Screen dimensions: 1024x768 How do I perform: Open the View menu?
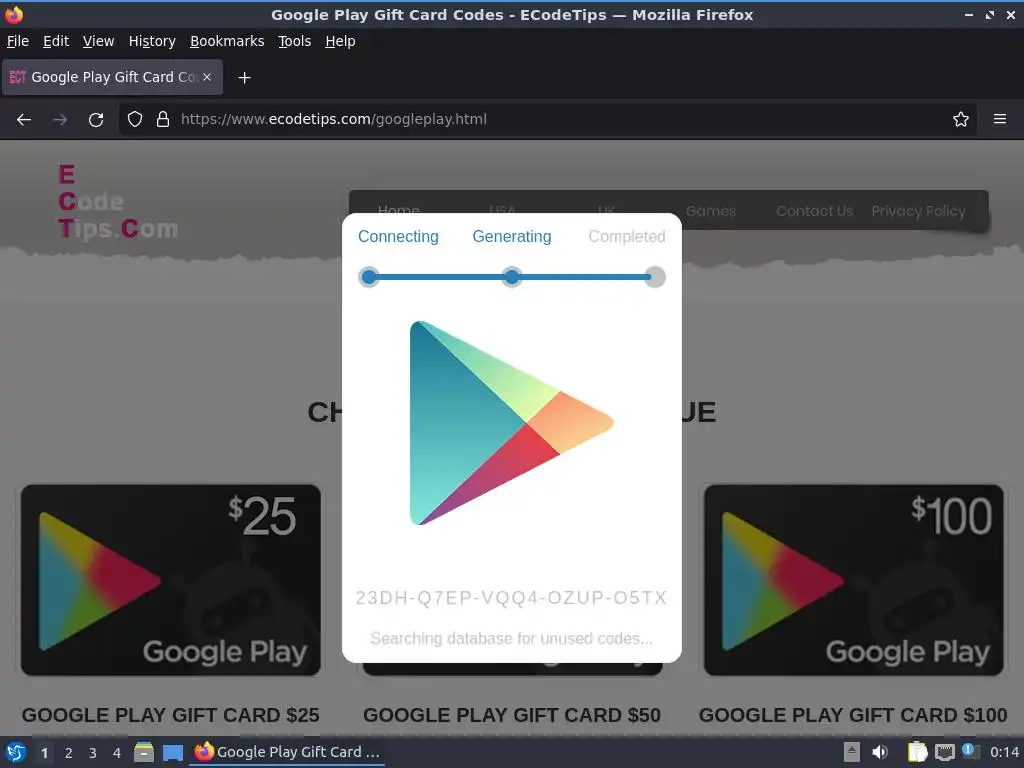tap(99, 41)
